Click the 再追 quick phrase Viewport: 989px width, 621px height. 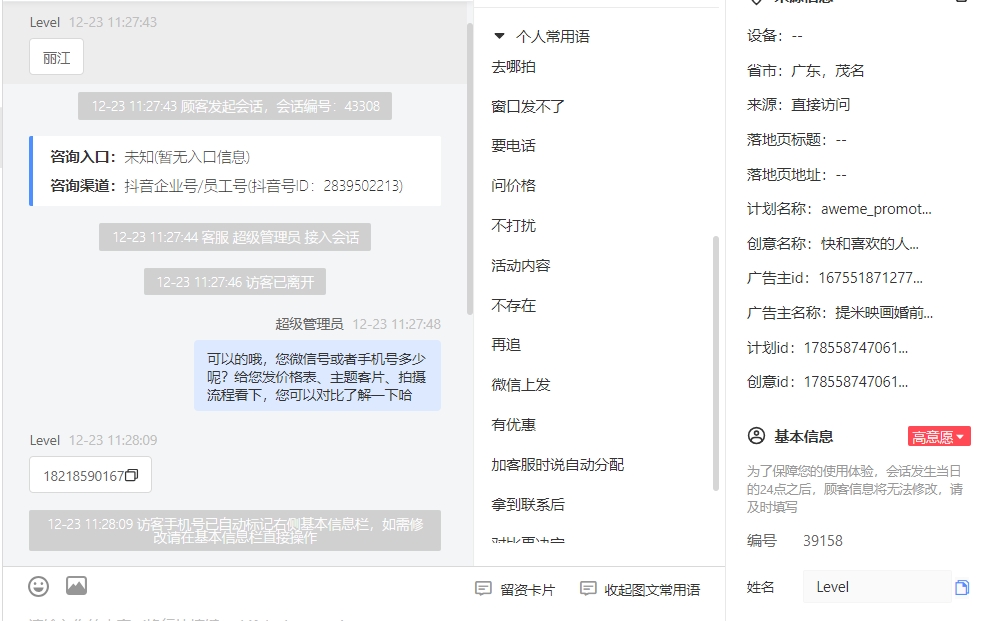click(x=506, y=345)
